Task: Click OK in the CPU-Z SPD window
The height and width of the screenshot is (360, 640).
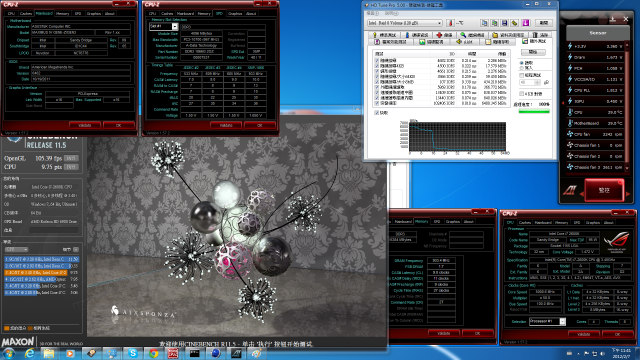Action: coord(260,125)
